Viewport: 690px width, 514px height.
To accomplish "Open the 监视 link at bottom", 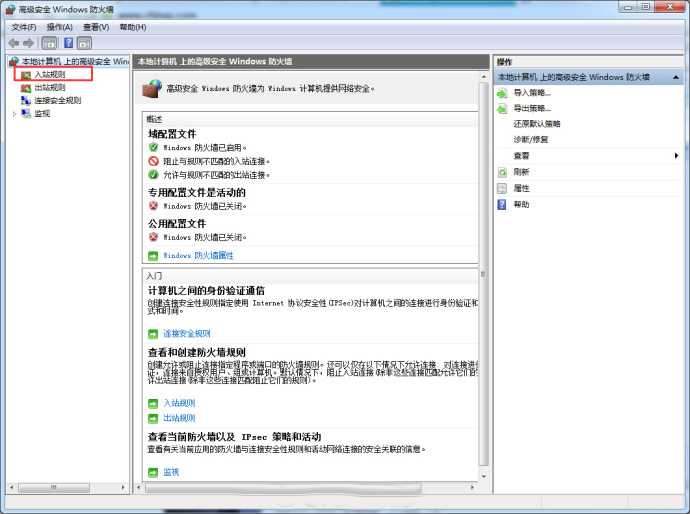I will 171,472.
